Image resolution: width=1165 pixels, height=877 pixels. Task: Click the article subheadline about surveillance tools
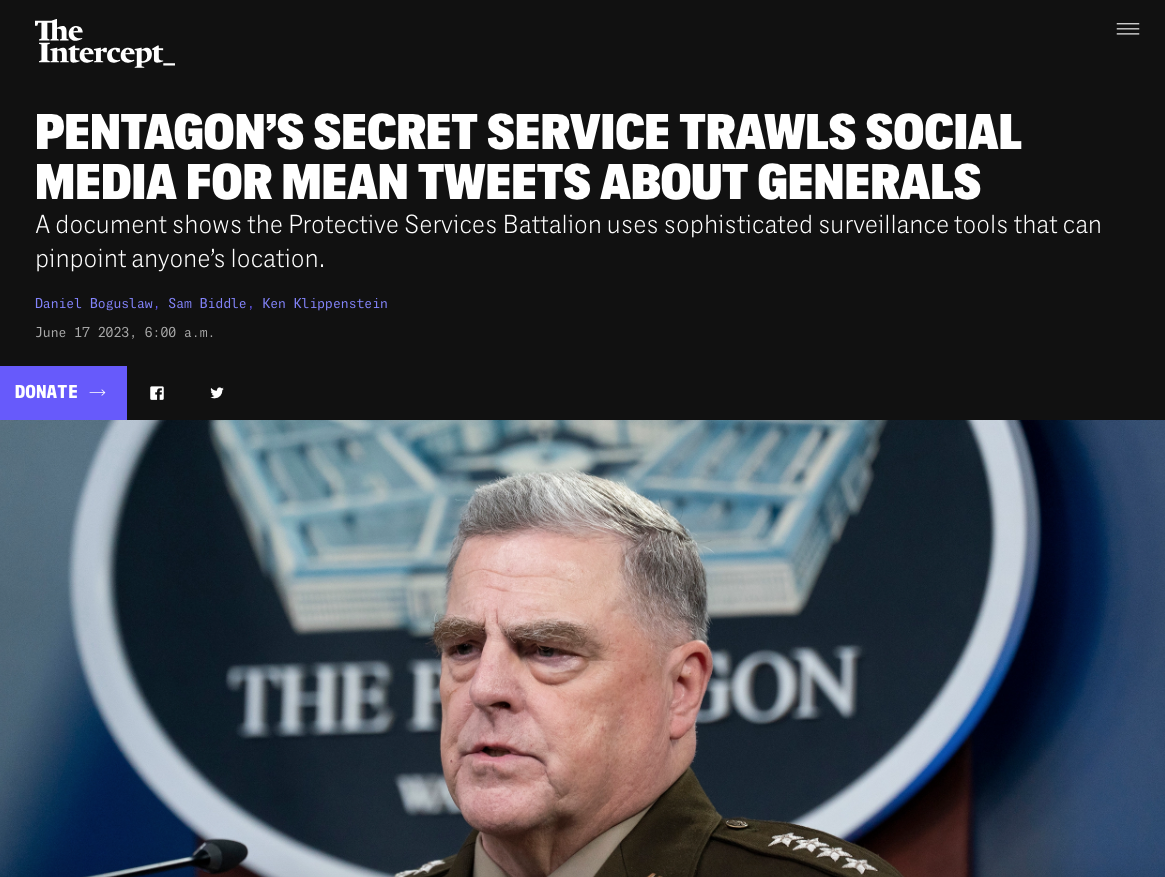click(568, 242)
